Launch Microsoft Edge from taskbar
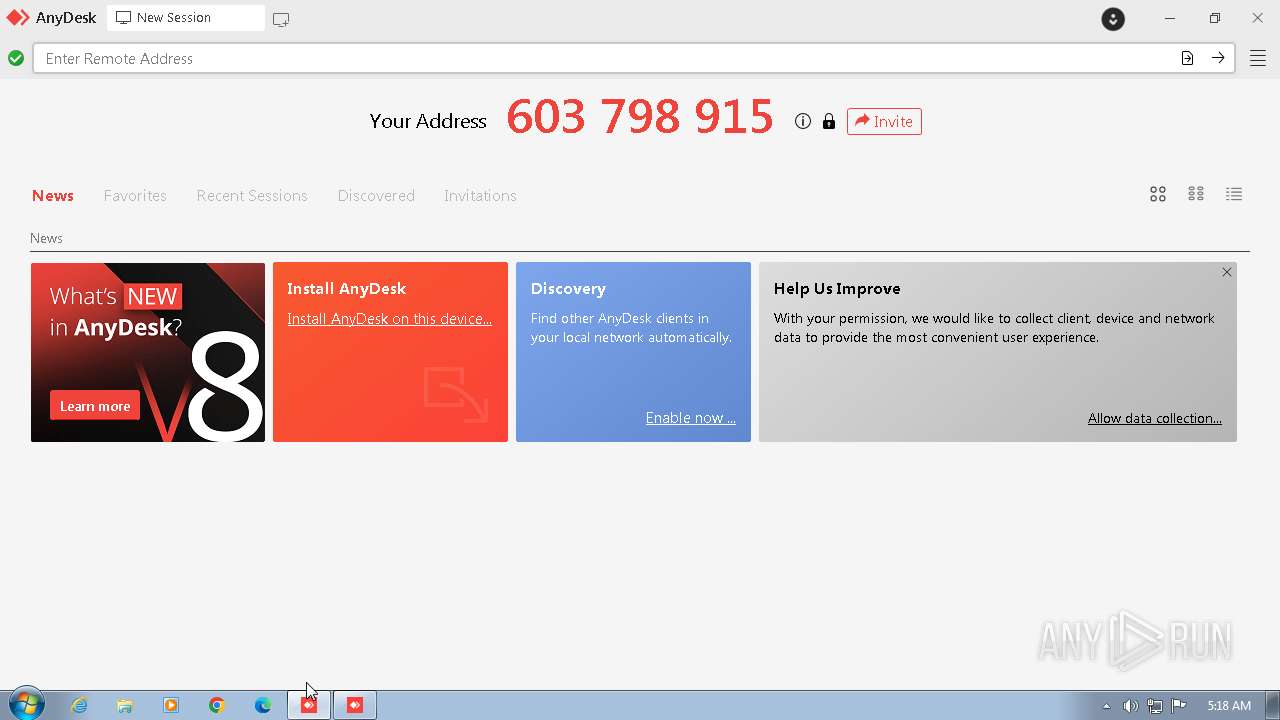The height and width of the screenshot is (720, 1280). 263,705
